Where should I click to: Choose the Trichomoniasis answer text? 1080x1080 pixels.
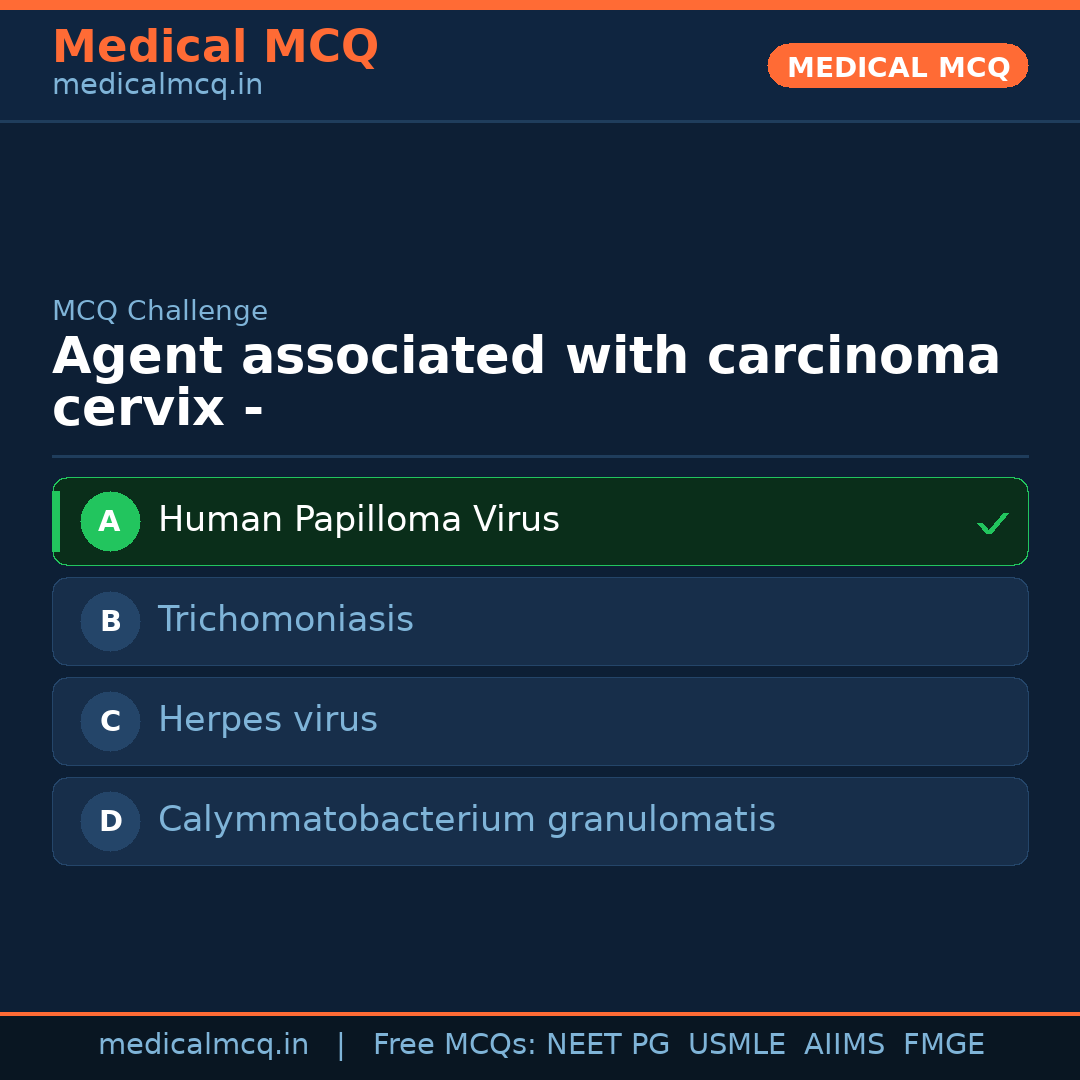pyautogui.click(x=285, y=620)
